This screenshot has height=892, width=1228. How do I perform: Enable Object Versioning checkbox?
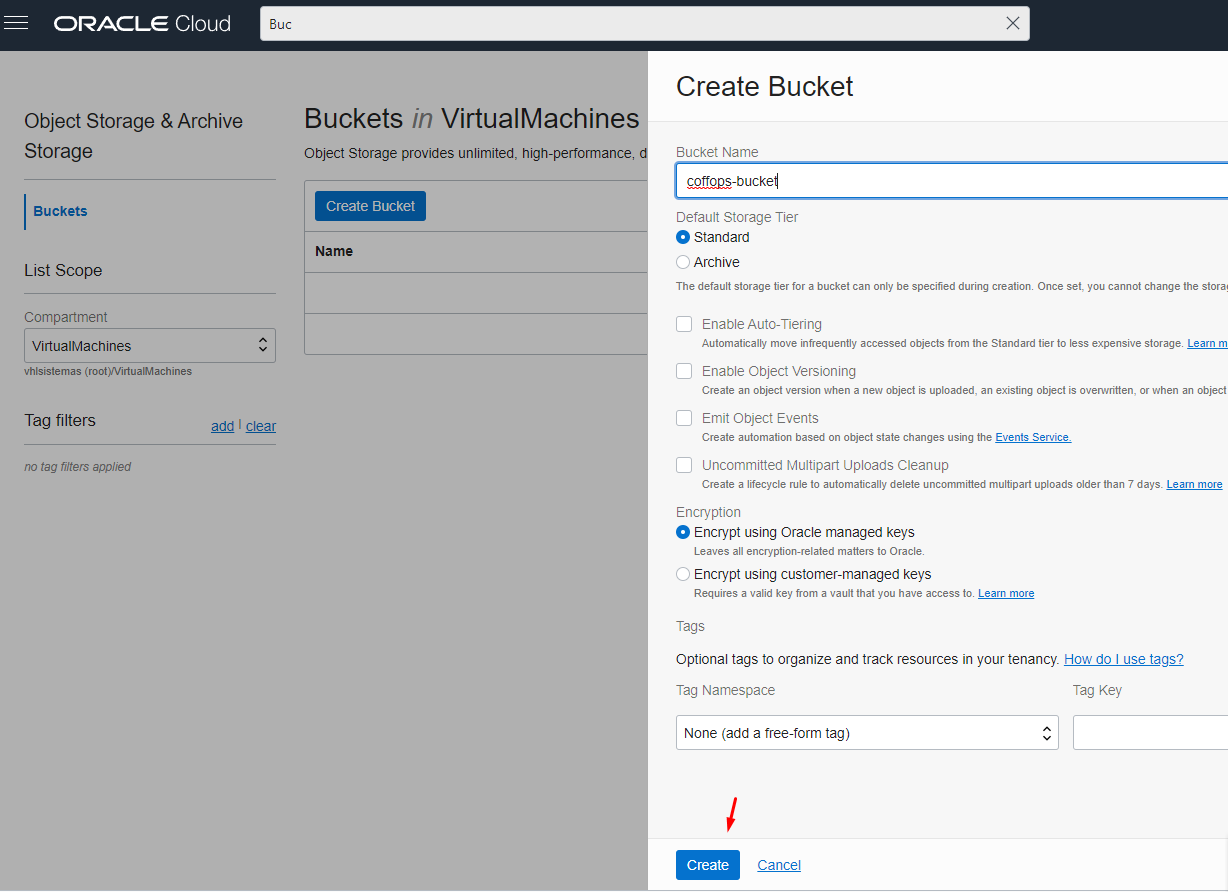point(684,371)
